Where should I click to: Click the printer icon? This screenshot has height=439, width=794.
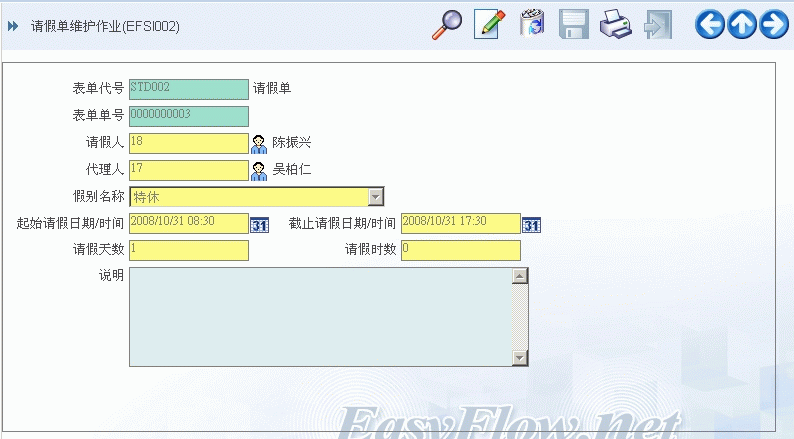click(615, 25)
